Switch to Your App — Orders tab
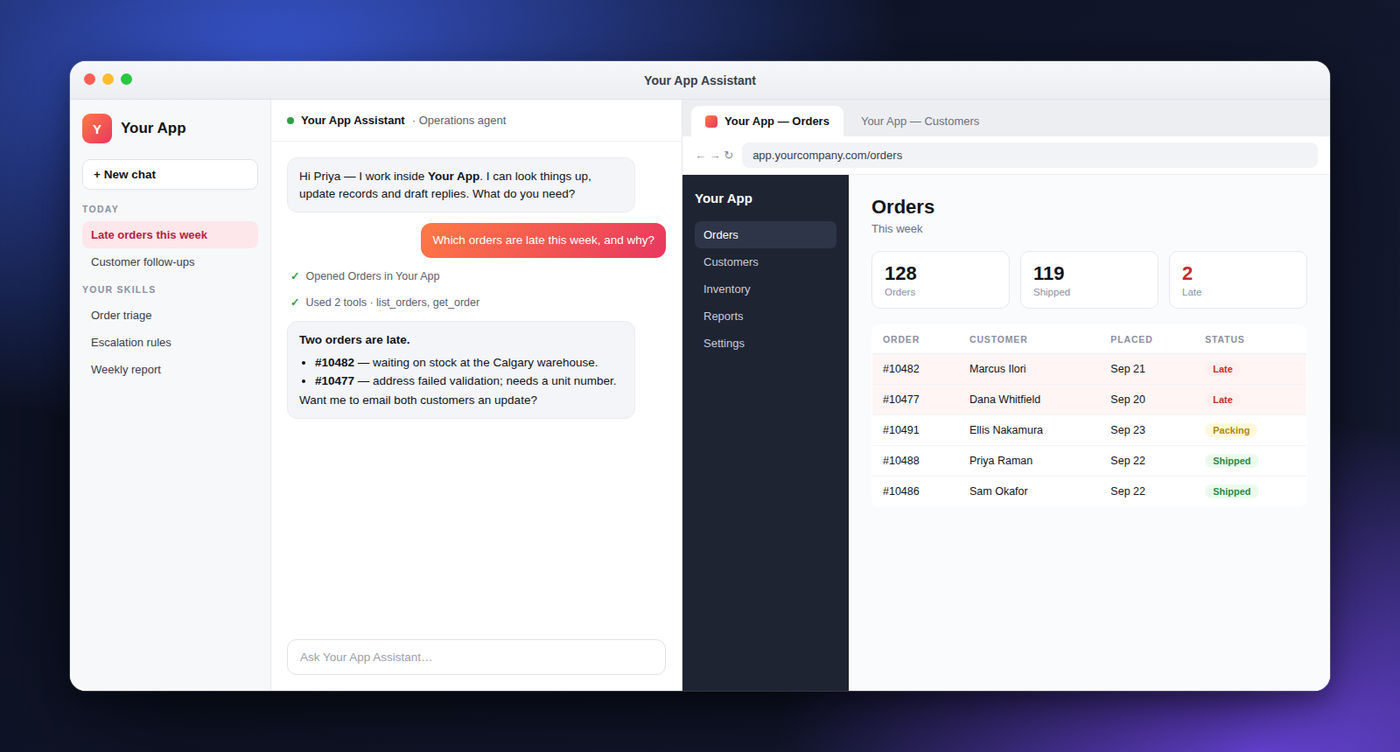The height and width of the screenshot is (752, 1400). (767, 121)
